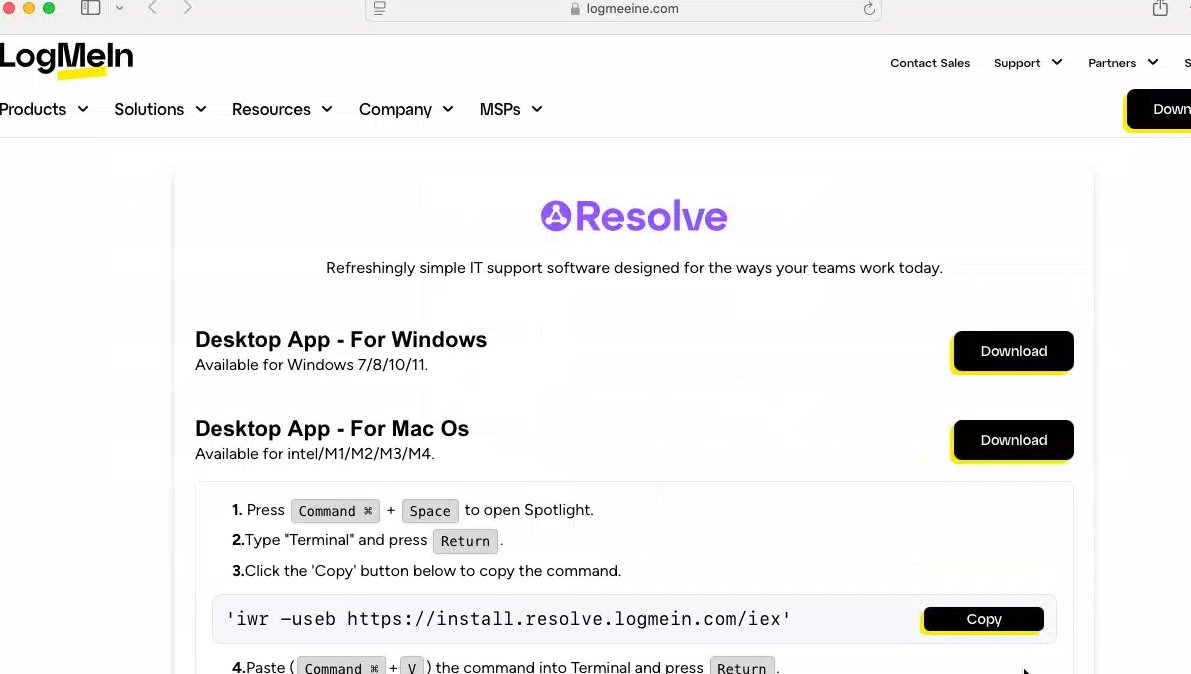Click the reader view icon in address bar

tap(380, 8)
